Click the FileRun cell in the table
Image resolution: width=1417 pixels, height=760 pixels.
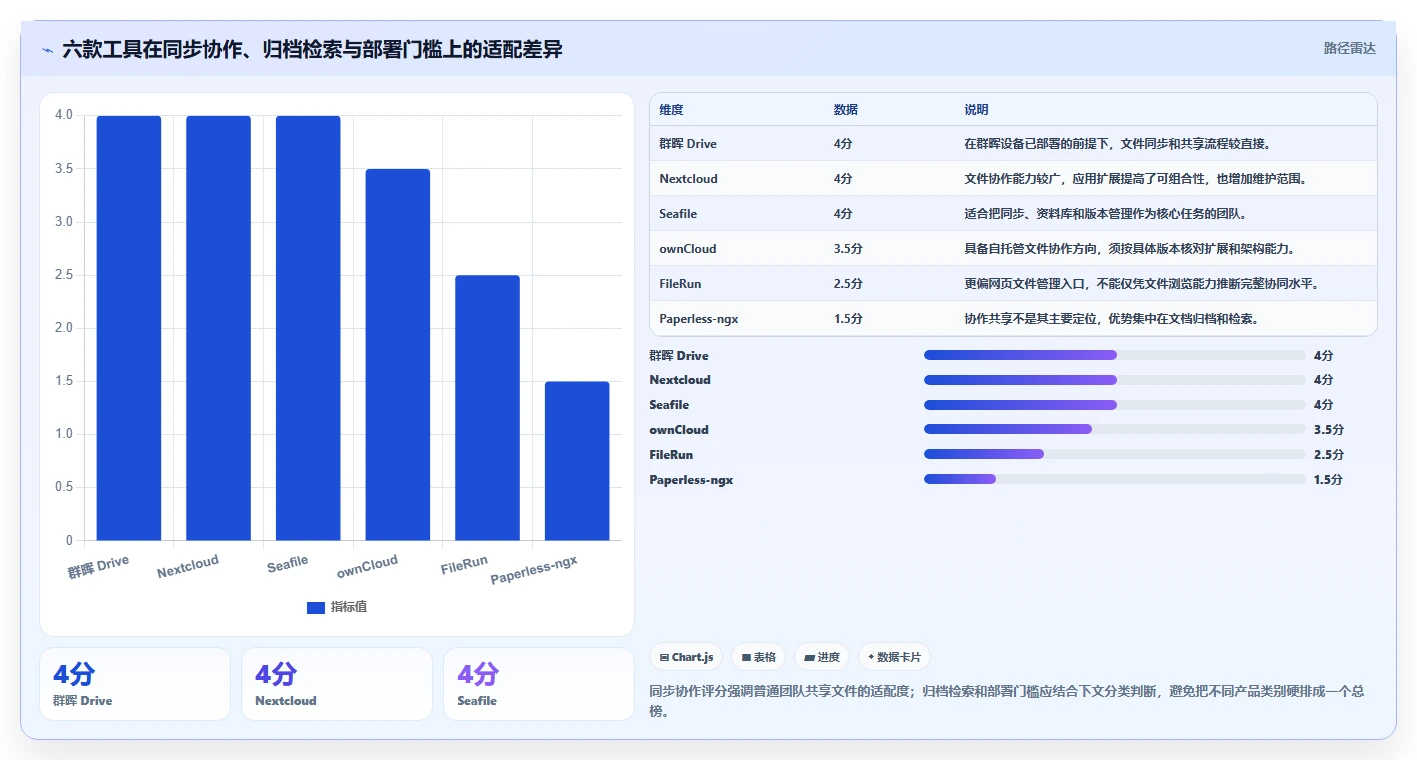[x=680, y=284]
